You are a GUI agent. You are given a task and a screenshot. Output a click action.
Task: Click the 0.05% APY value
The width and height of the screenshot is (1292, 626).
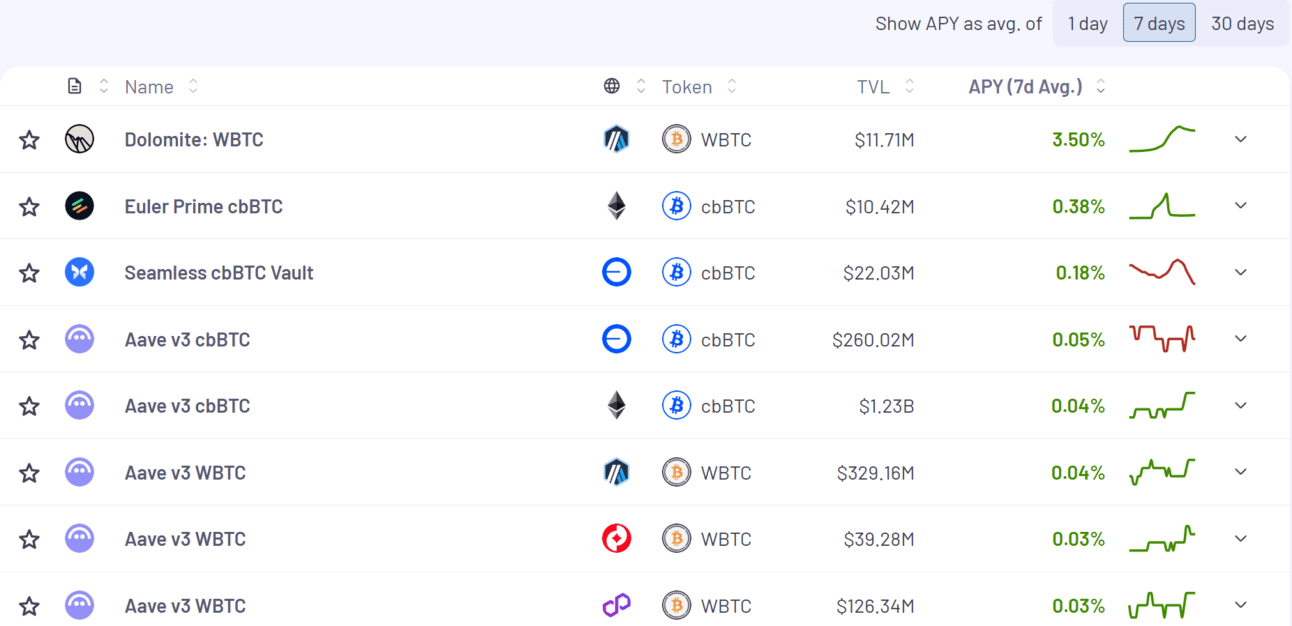click(x=1078, y=340)
